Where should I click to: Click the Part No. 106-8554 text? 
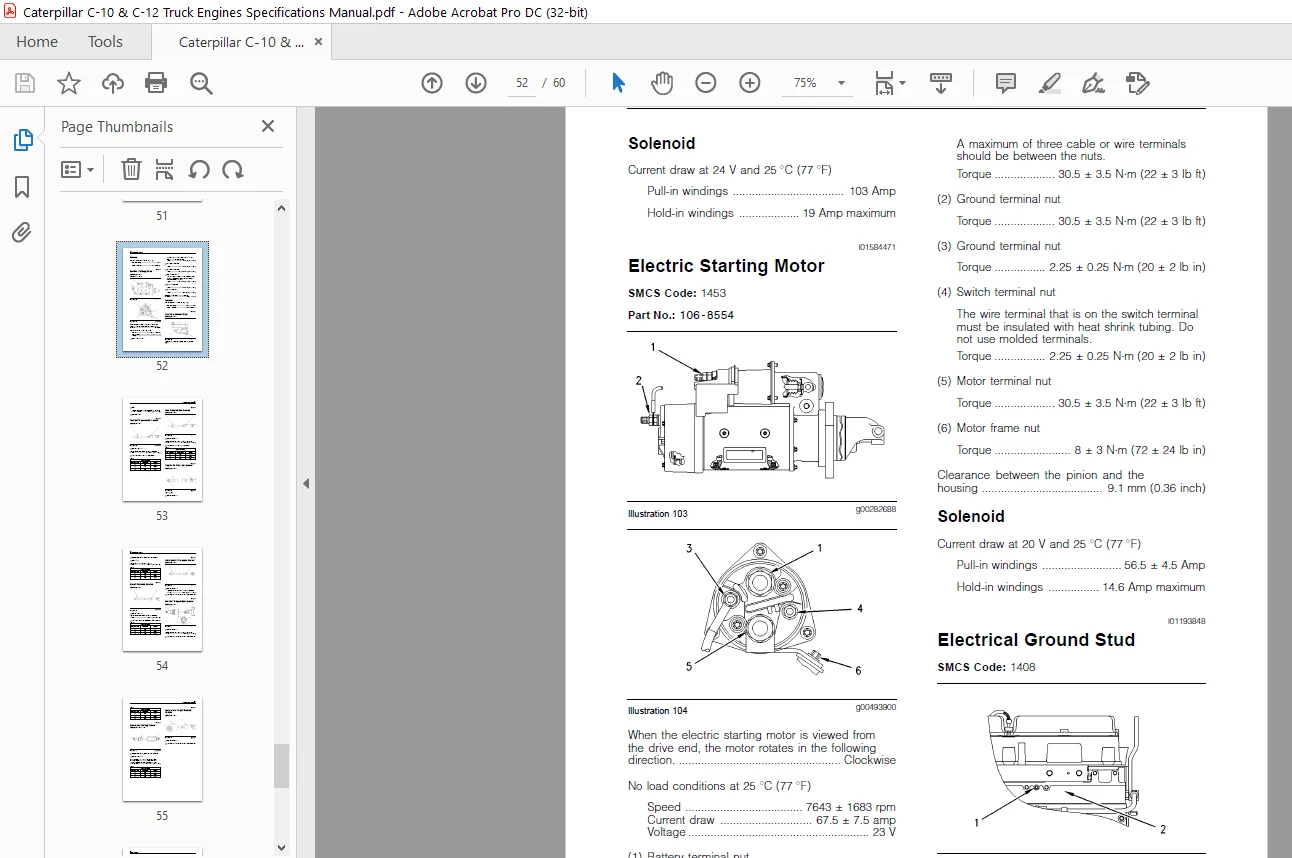coord(681,315)
